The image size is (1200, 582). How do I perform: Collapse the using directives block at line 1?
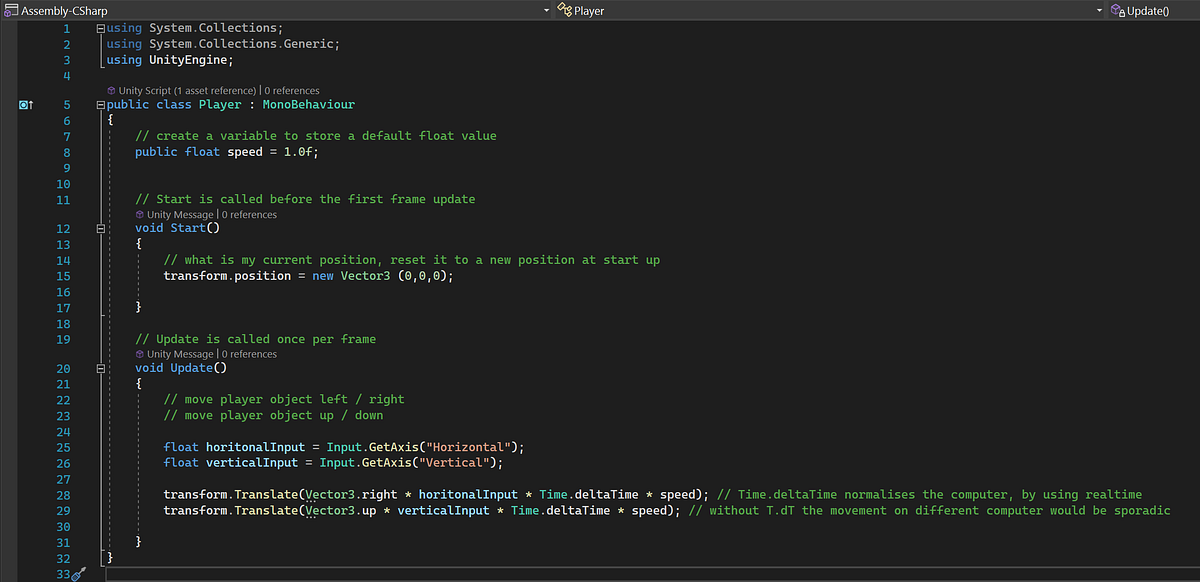(100, 27)
